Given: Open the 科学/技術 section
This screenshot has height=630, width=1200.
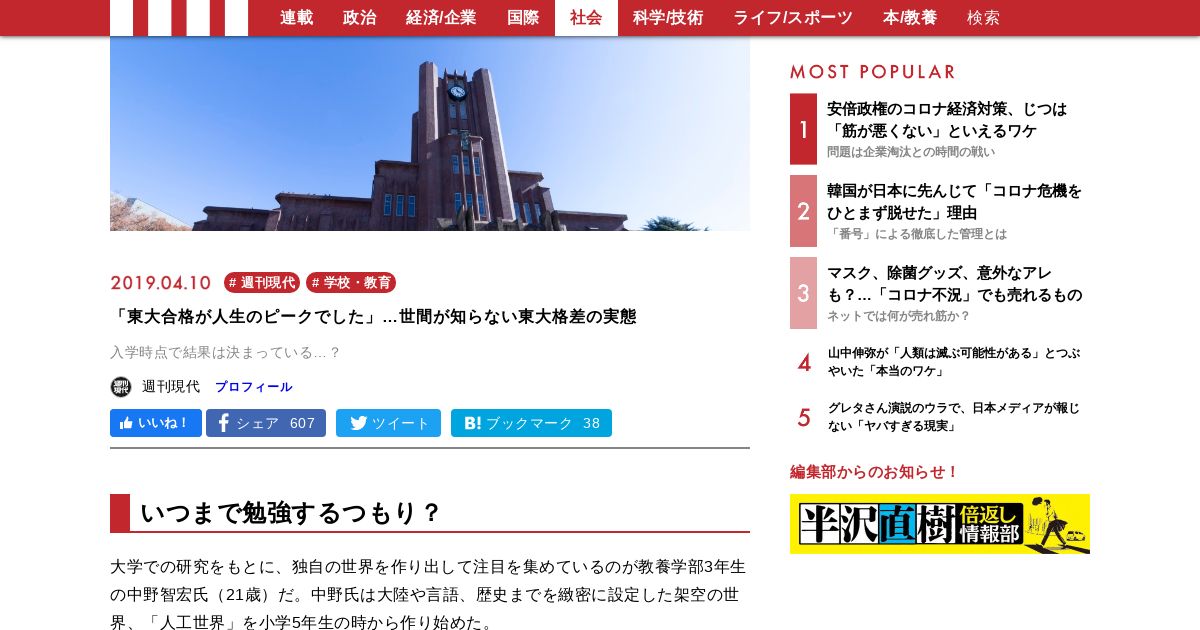Looking at the screenshot, I should 668,18.
